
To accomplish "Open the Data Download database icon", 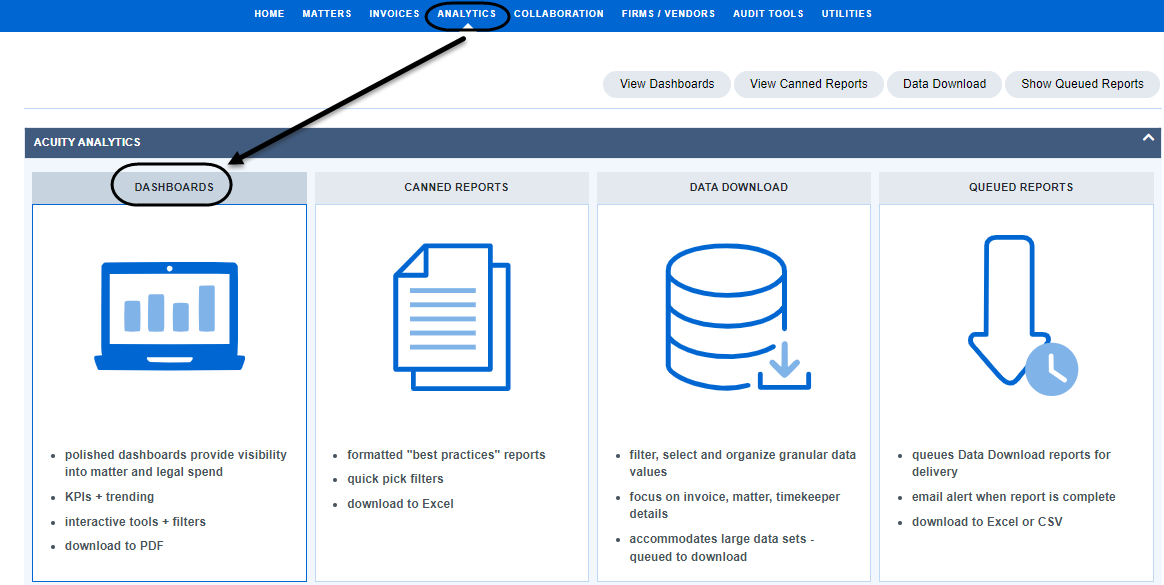I will [739, 316].
